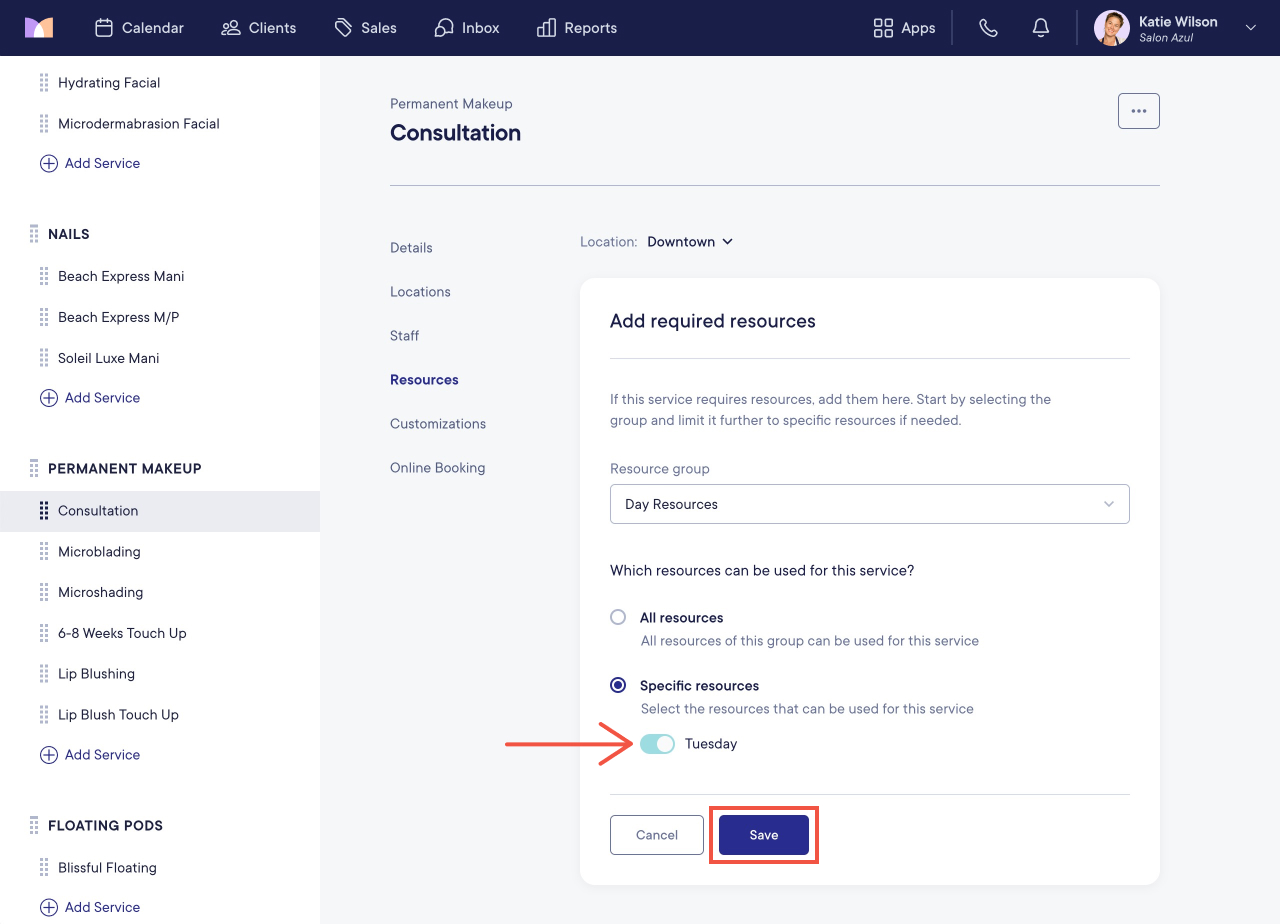Open the Inbox

click(466, 28)
